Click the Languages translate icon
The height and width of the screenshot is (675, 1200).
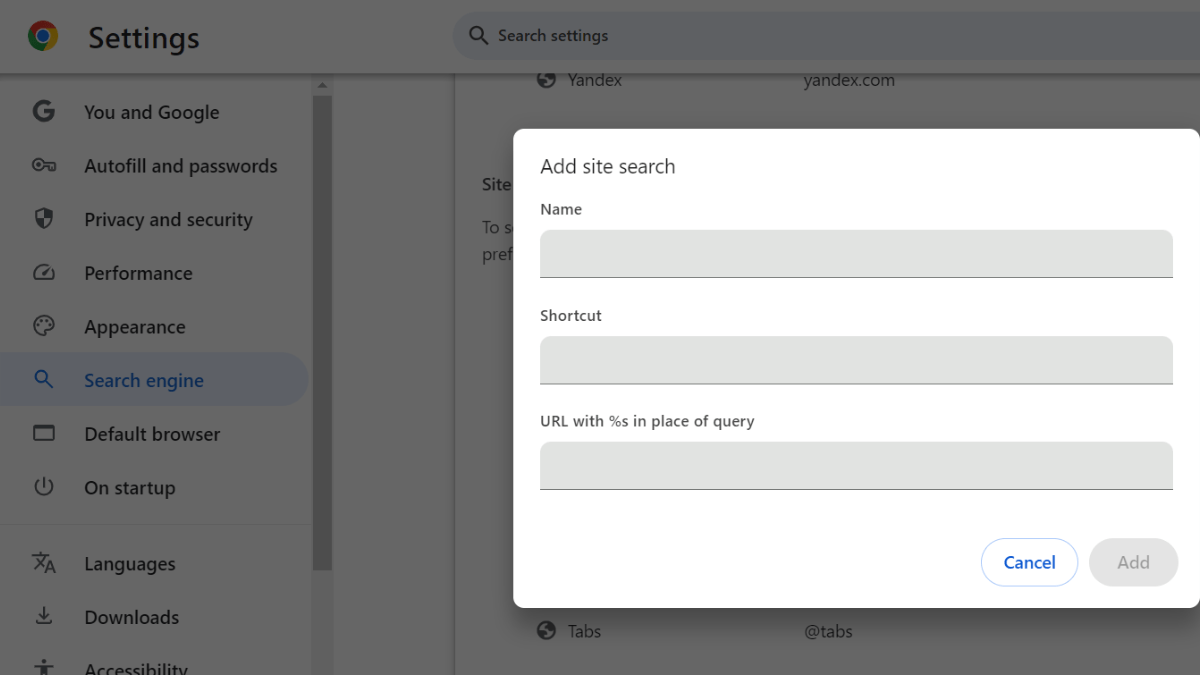point(43,563)
